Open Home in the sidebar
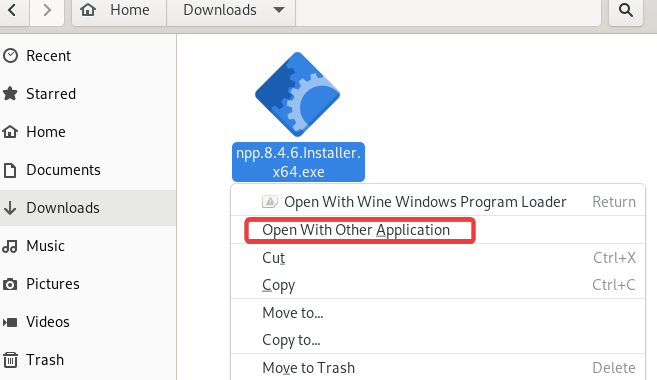The height and width of the screenshot is (380, 657). (x=88, y=132)
